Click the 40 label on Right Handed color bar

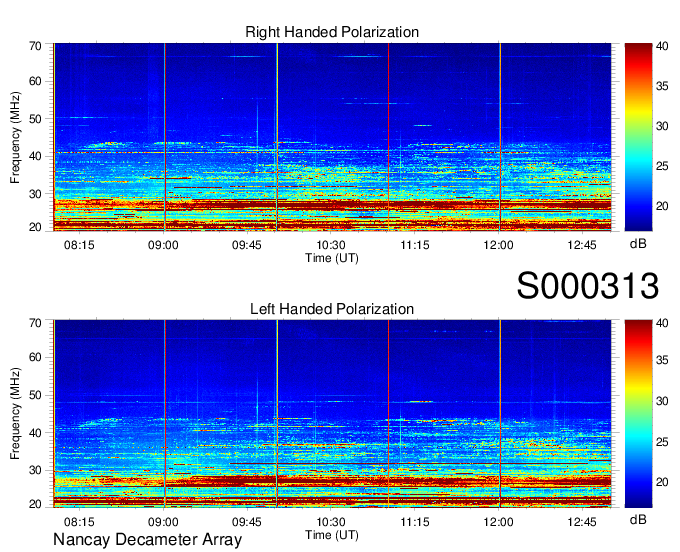662,46
